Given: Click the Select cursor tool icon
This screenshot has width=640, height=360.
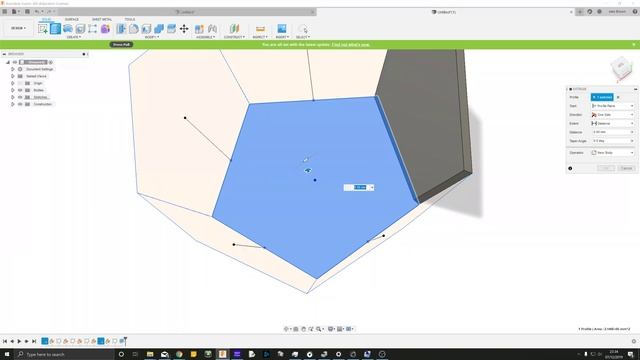Looking at the screenshot, I should [302, 29].
